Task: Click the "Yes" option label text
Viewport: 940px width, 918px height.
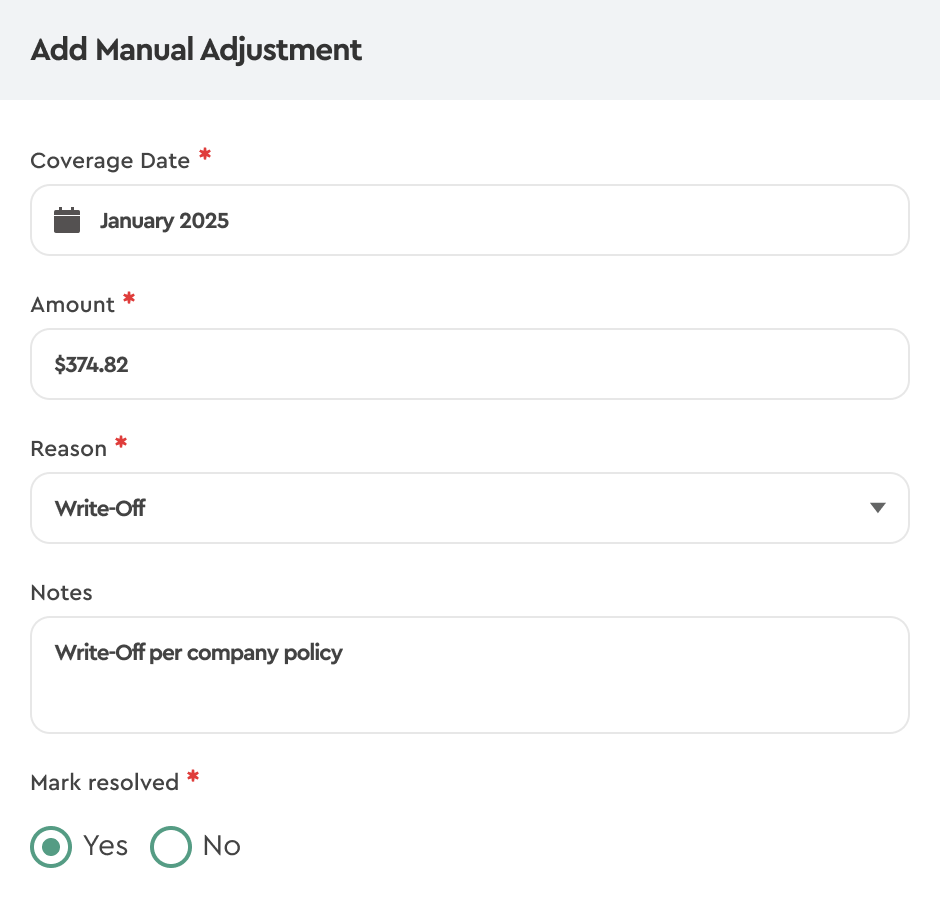Action: 106,846
